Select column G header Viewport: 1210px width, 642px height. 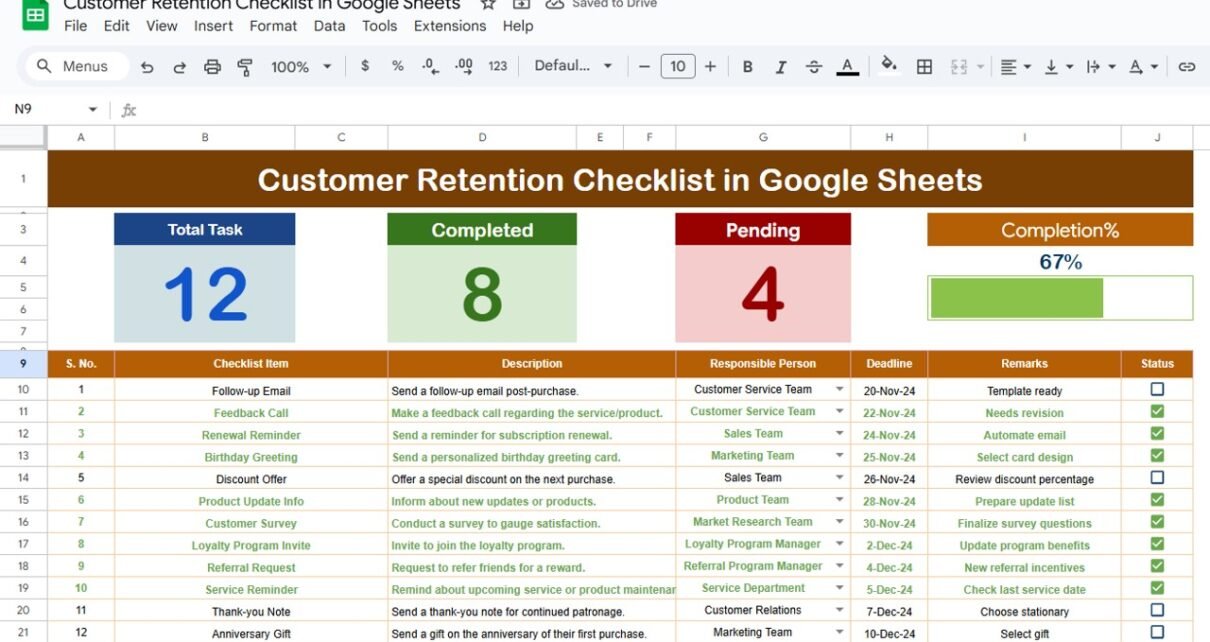pyautogui.click(x=763, y=137)
